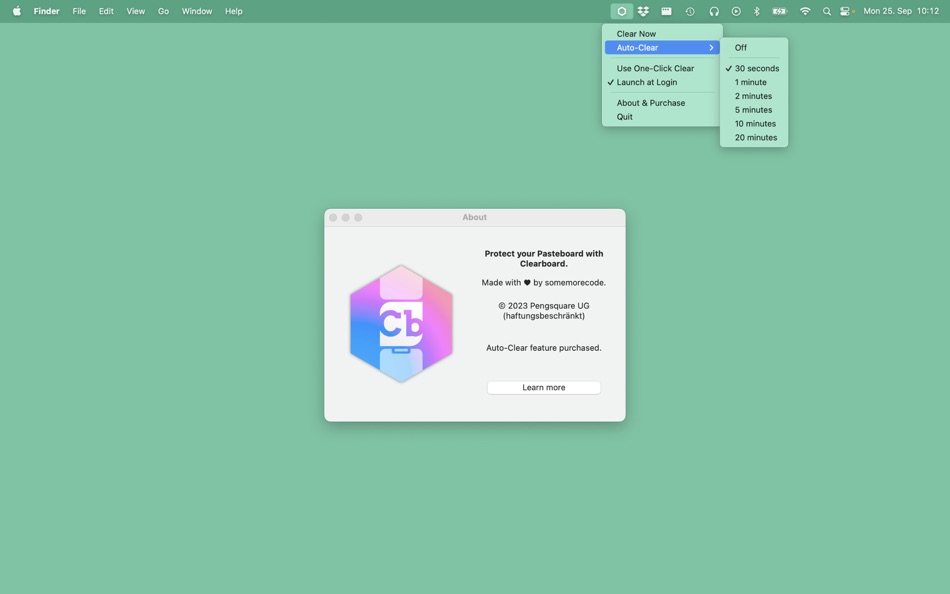Open the Window menu
Screen dimensions: 950x594
tap(197, 11)
